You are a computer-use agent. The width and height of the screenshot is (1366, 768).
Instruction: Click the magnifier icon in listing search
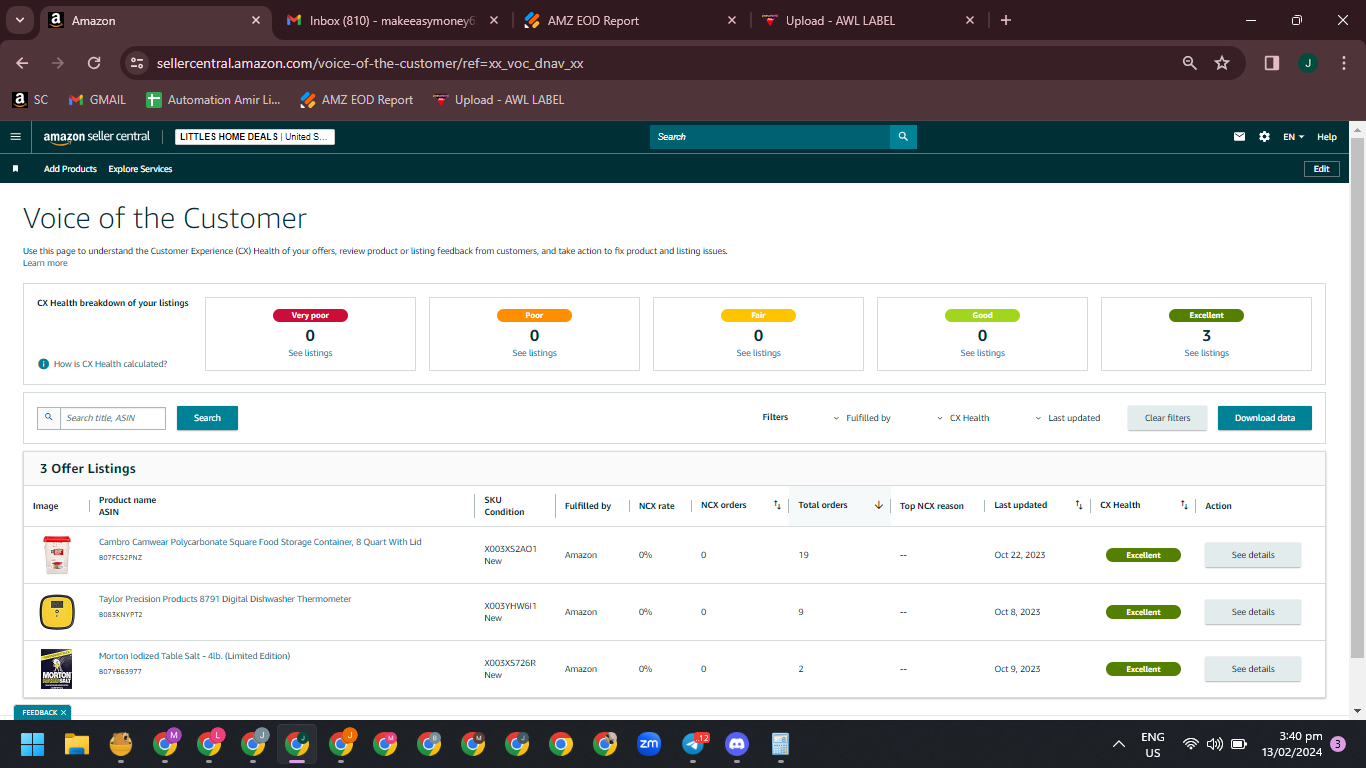pyautogui.click(x=48, y=418)
